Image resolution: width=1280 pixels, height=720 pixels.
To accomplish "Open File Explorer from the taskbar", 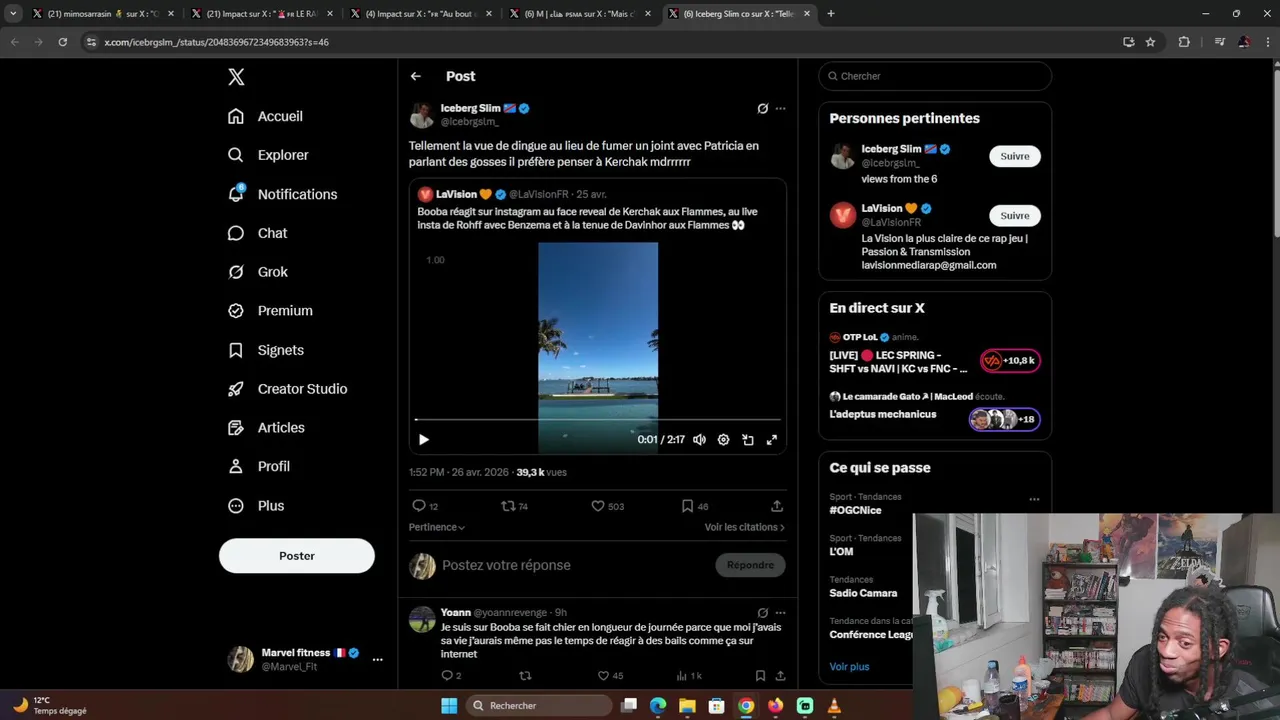I will 687,706.
